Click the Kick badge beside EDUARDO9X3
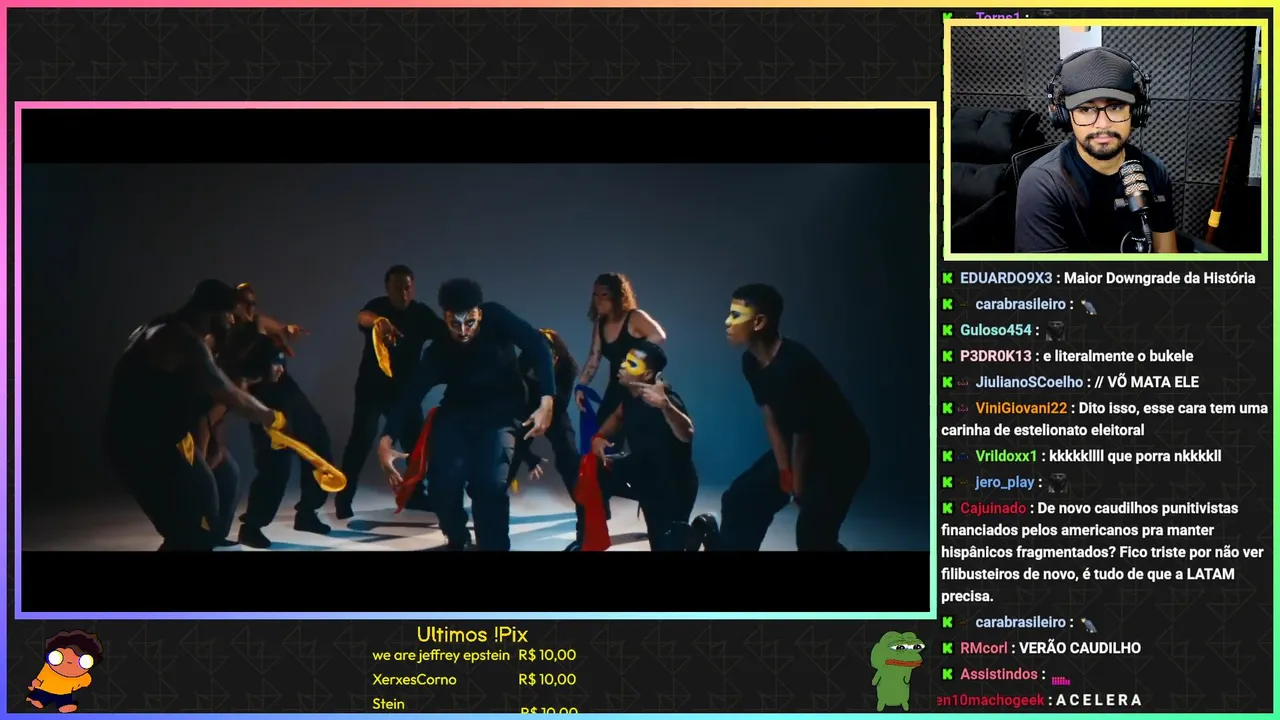 click(x=947, y=278)
